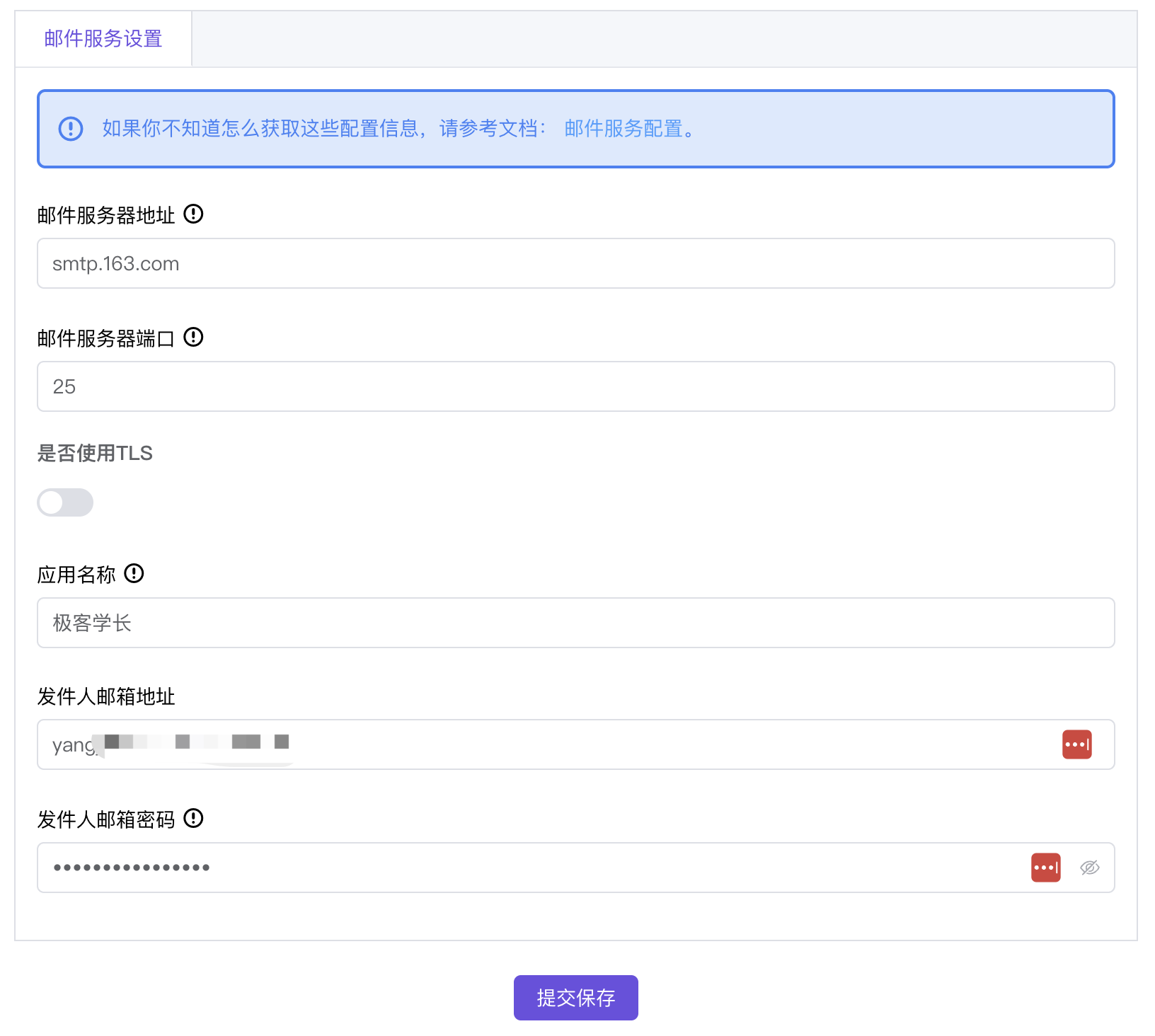1155x1036 pixels.
Task: Click the help icon next to 邮件服务器端口
Action: (193, 337)
